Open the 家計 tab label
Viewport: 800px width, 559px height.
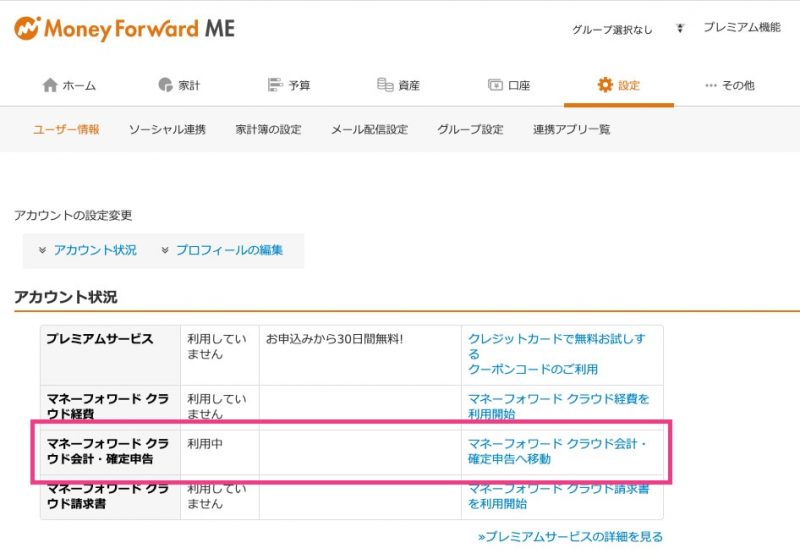point(189,85)
